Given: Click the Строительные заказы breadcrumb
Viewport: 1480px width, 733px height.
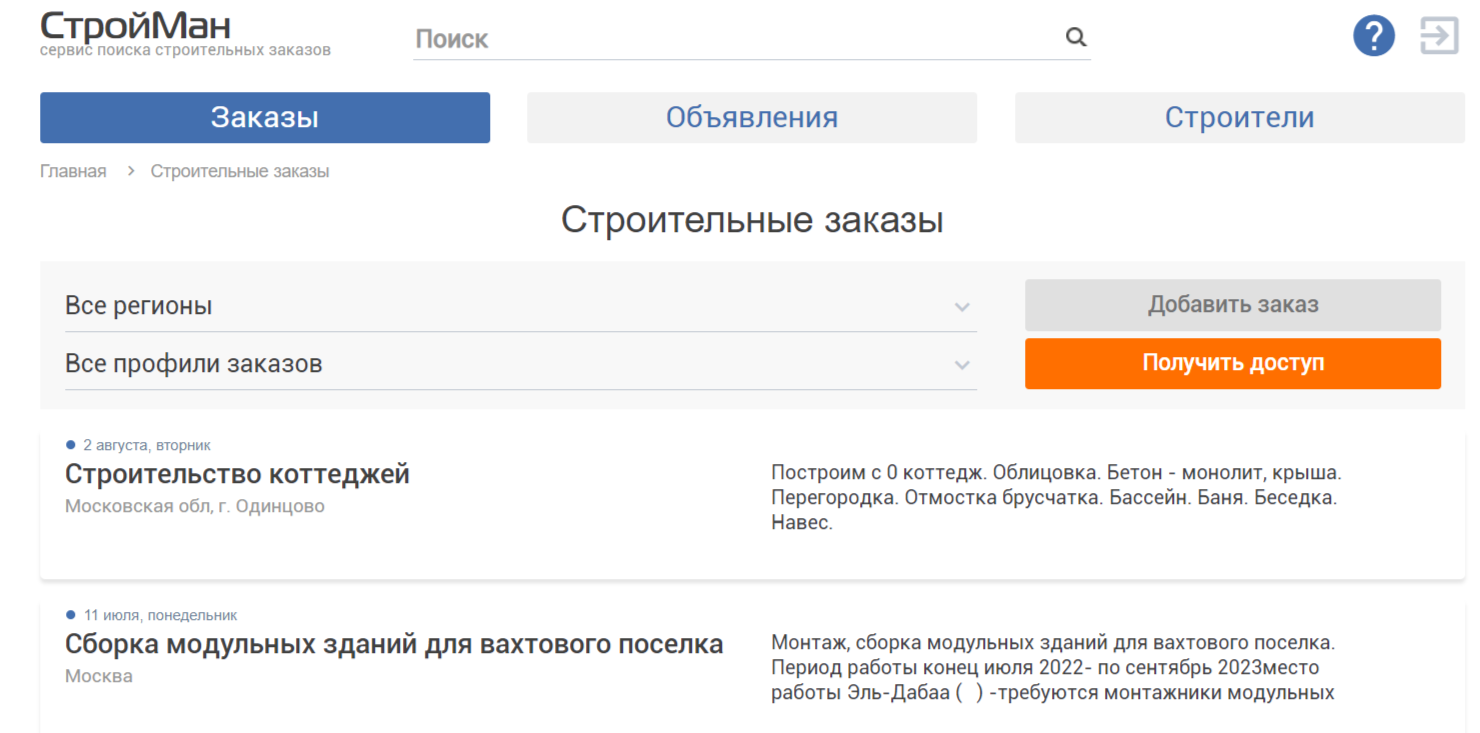Looking at the screenshot, I should pos(240,170).
